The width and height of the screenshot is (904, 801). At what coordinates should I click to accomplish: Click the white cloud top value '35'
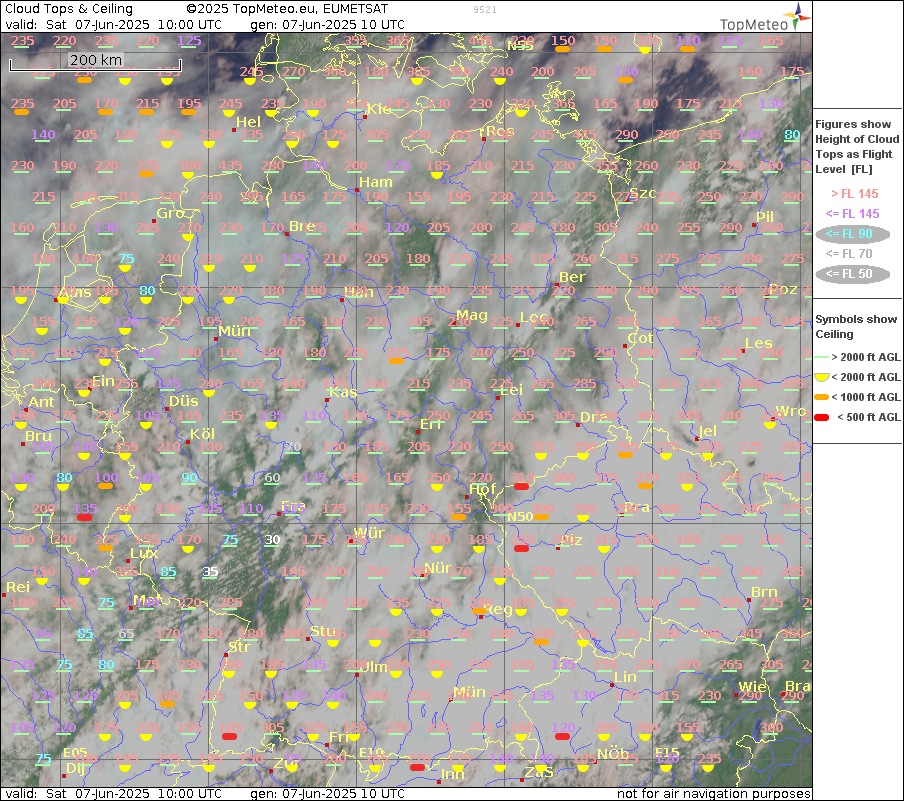(x=210, y=571)
